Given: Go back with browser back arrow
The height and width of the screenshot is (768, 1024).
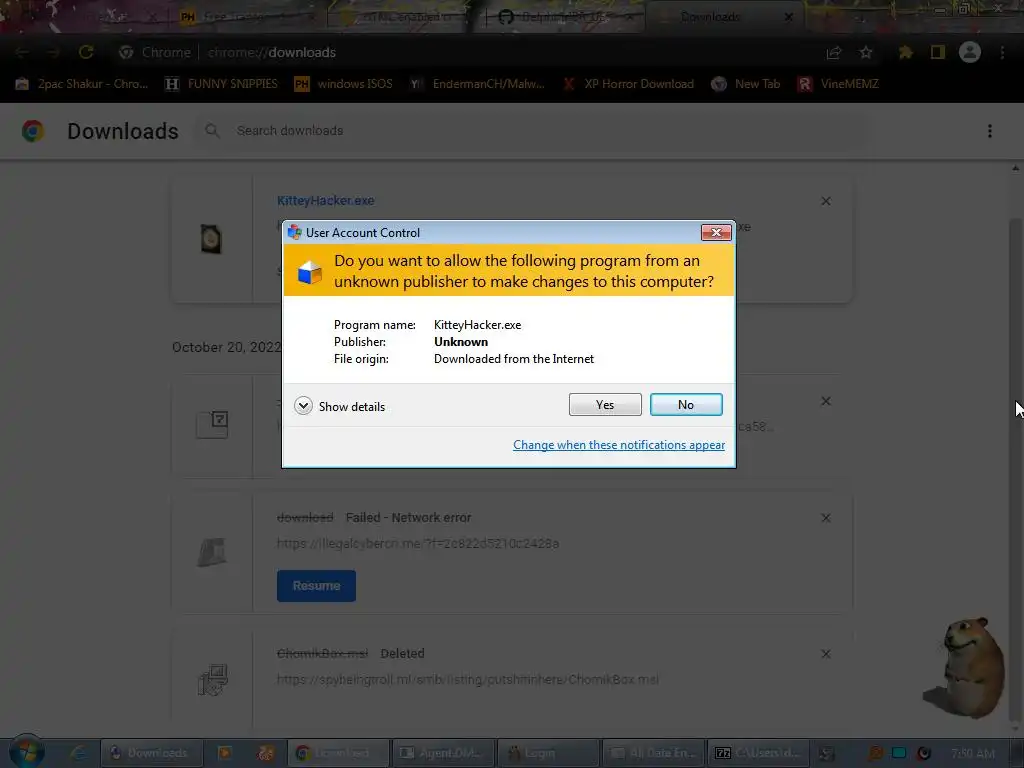Looking at the screenshot, I should (22, 52).
